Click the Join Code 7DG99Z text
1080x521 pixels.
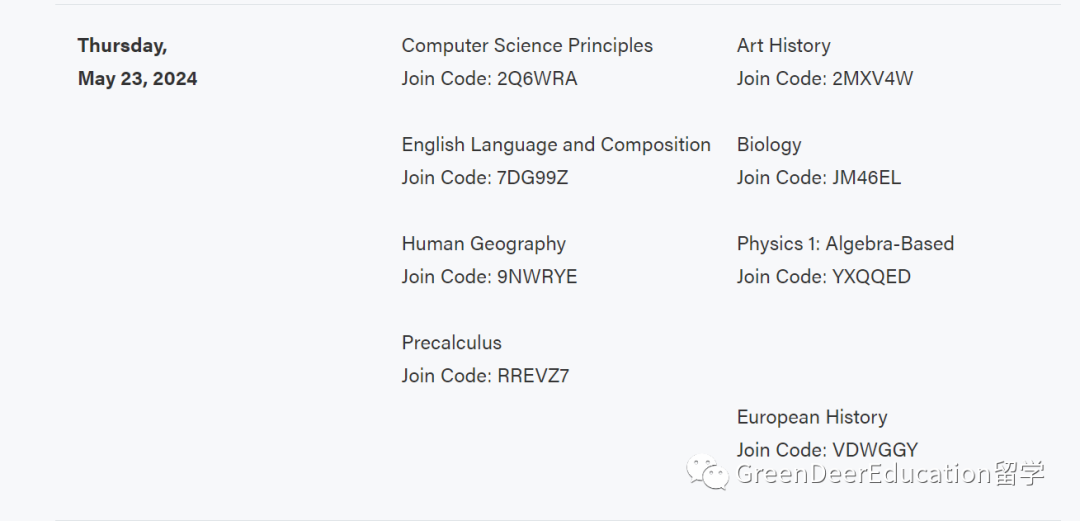pyautogui.click(x=485, y=178)
